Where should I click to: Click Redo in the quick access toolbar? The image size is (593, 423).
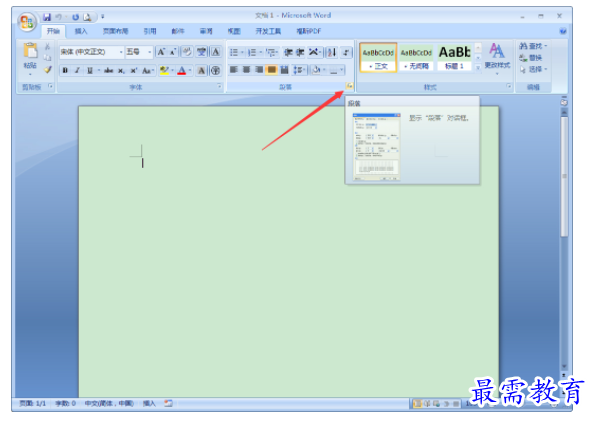pyautogui.click(x=76, y=17)
